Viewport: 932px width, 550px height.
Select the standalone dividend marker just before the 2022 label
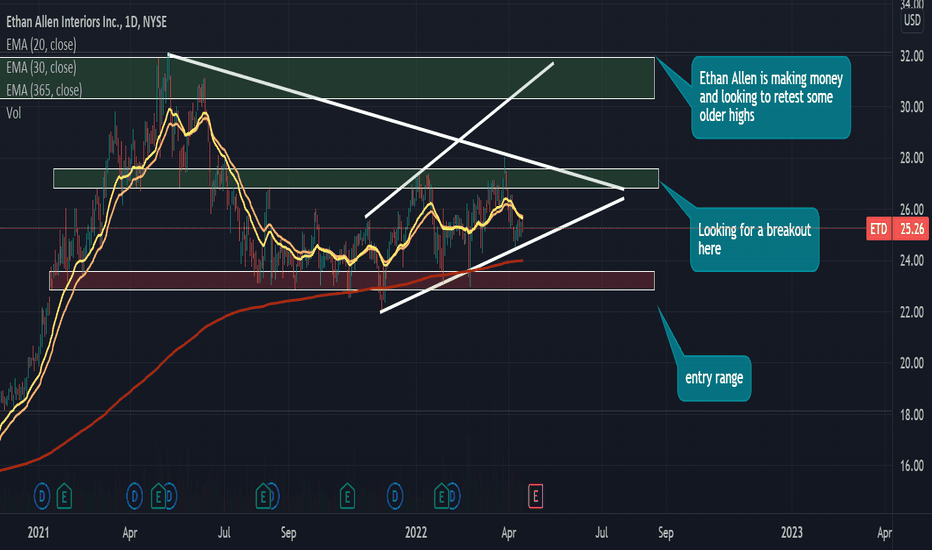tap(395, 496)
